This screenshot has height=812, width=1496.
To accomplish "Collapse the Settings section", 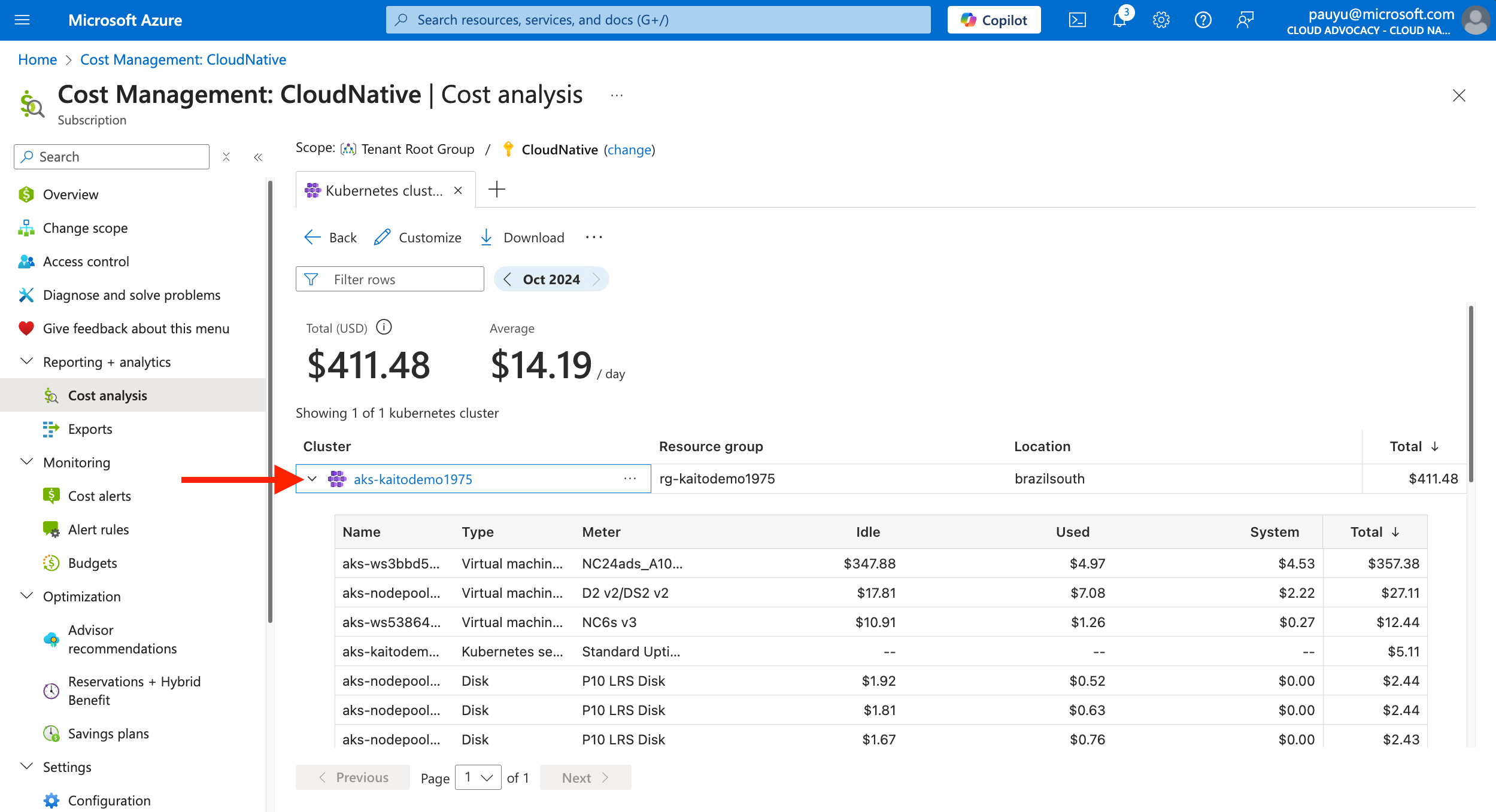I will tap(27, 767).
